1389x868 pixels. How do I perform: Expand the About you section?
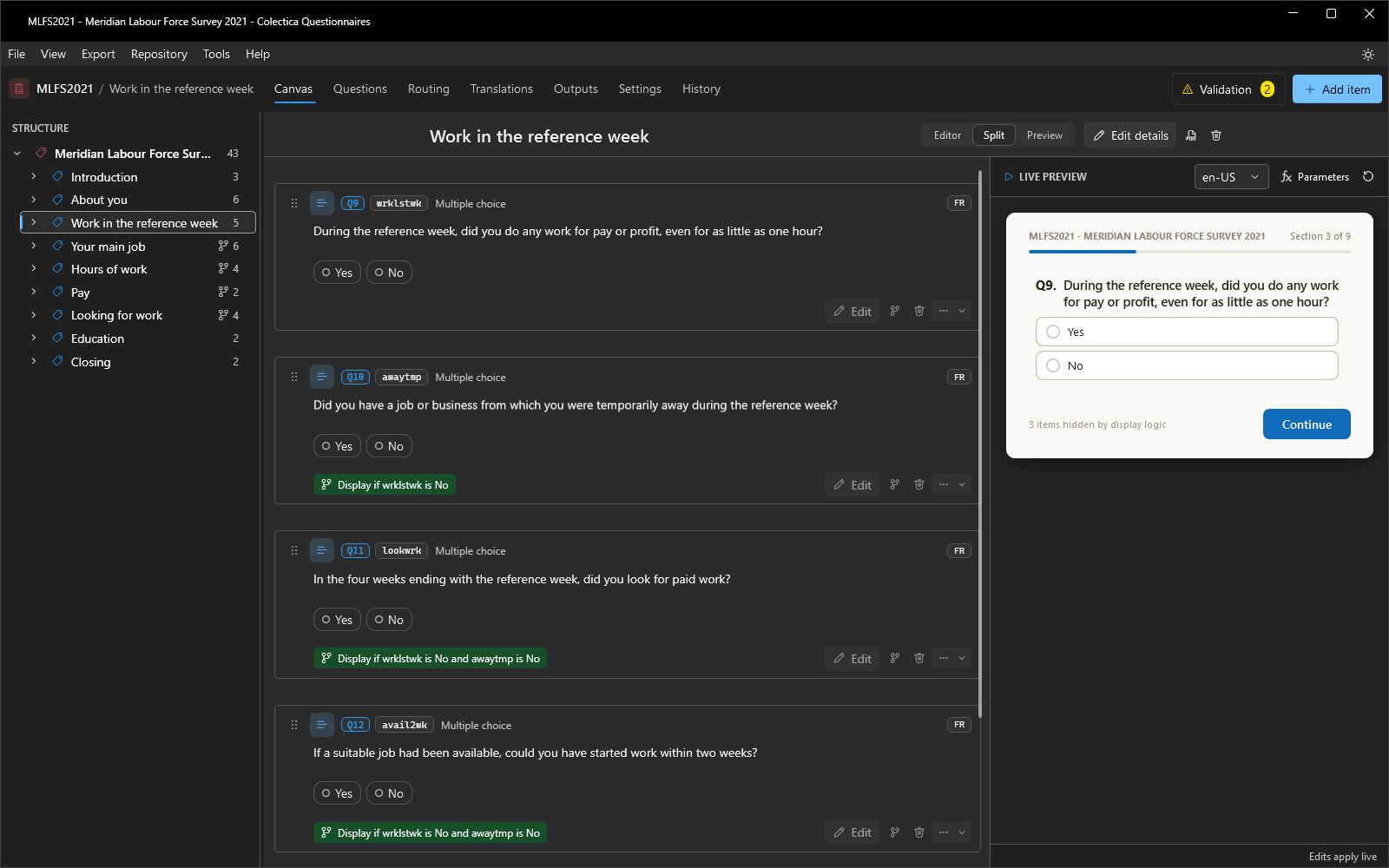(x=34, y=200)
